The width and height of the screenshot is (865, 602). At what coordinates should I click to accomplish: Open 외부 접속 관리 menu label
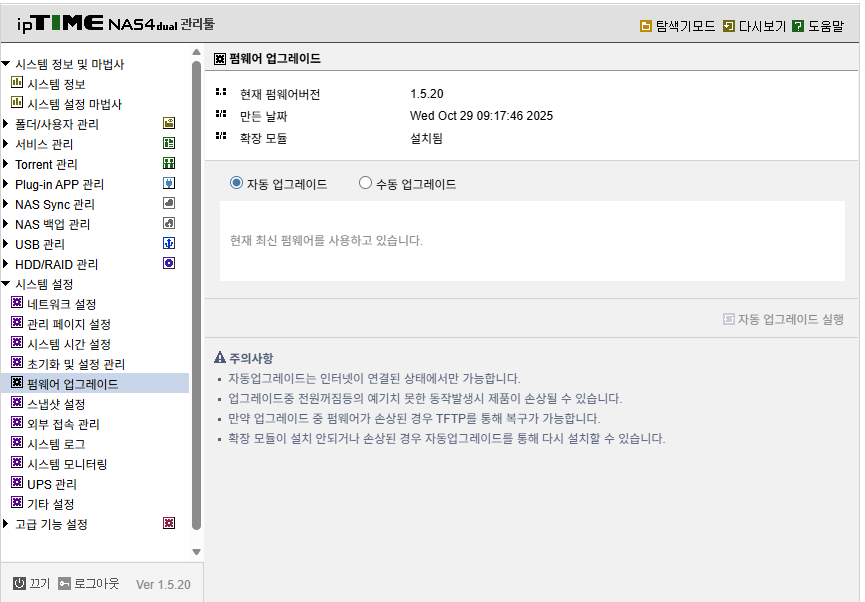click(x=63, y=424)
